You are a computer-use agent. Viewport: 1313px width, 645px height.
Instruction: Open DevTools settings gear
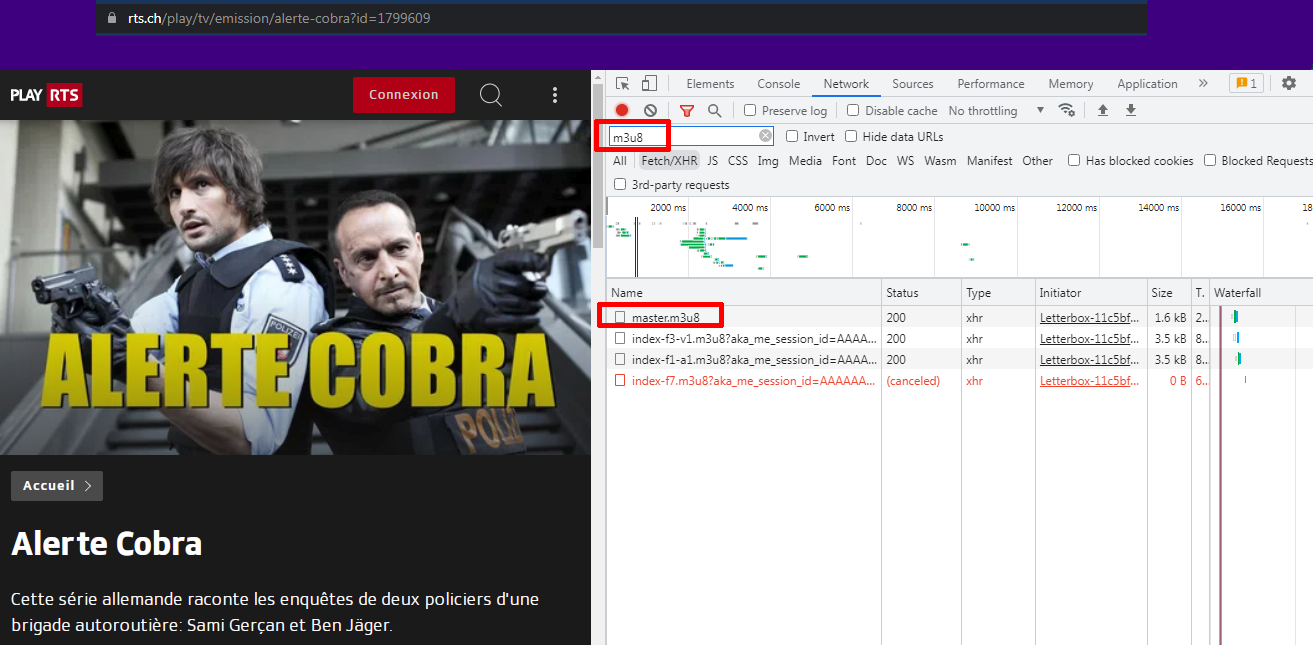click(1289, 83)
